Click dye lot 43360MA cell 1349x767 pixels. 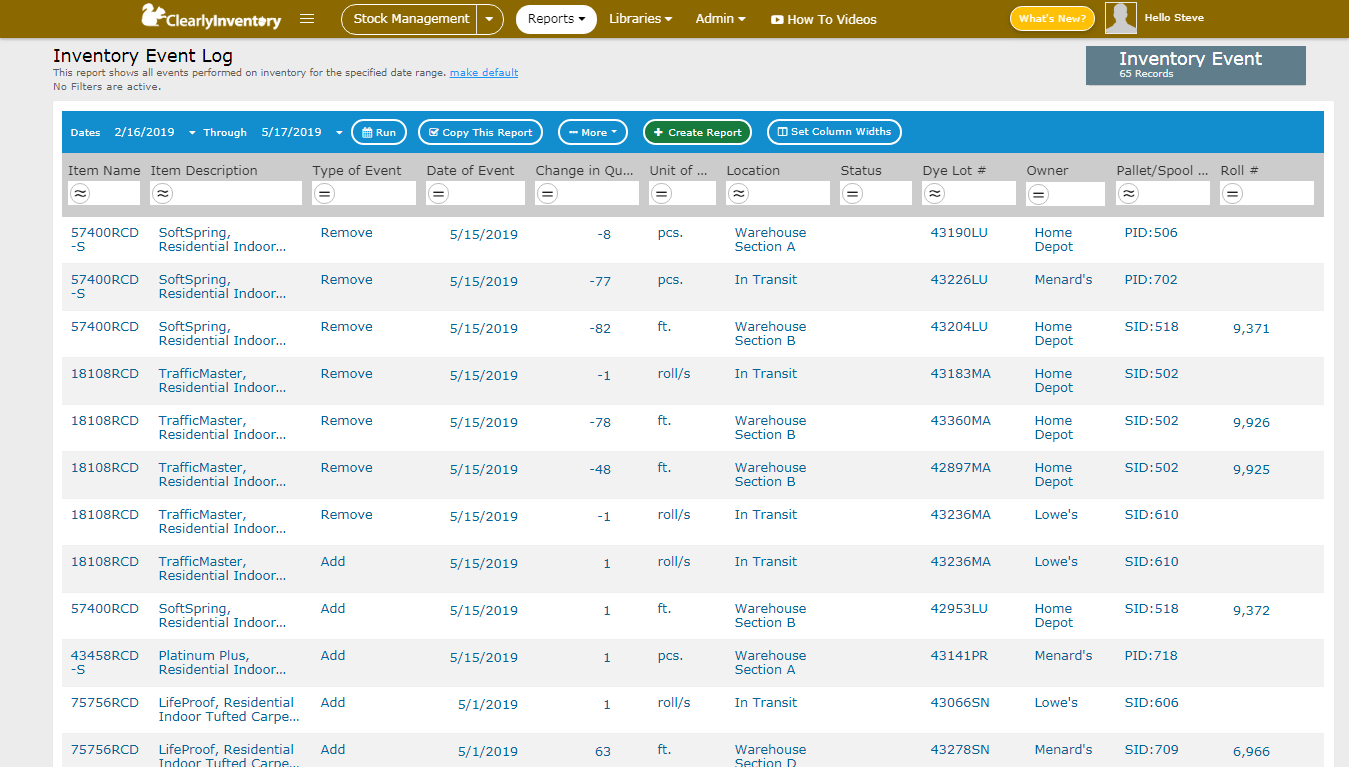[x=961, y=421]
